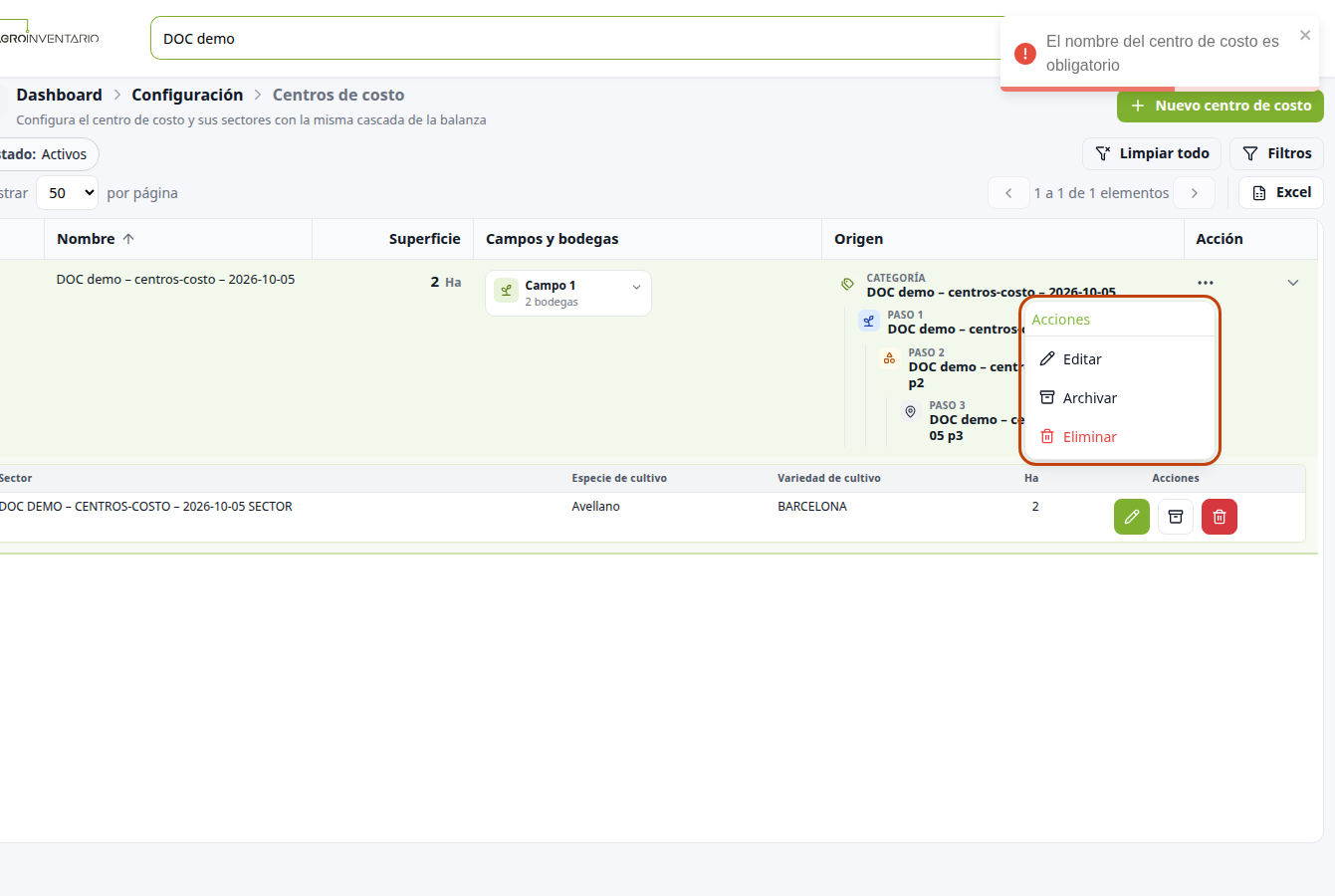Viewport: 1335px width, 896px height.
Task: Collapse the cost center row details
Action: [x=1293, y=283]
